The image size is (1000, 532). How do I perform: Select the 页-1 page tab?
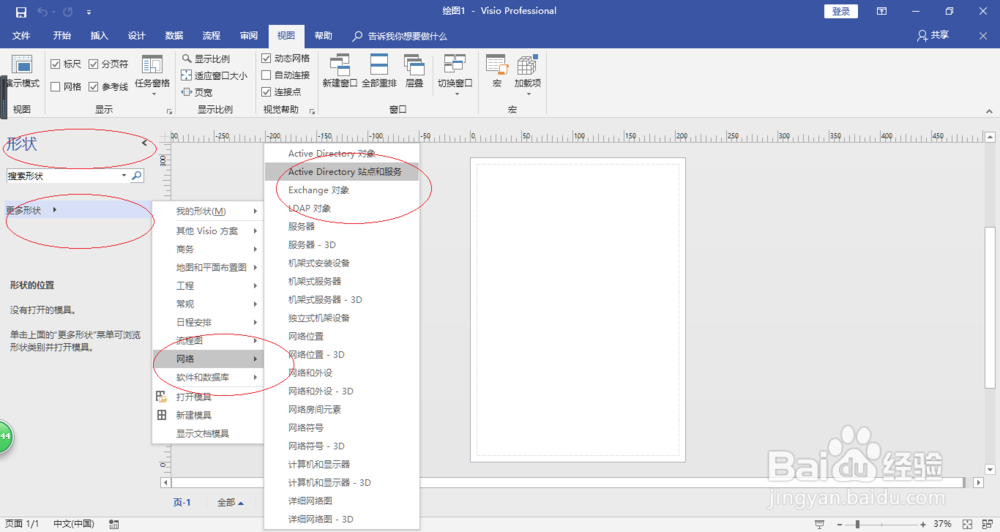[182, 503]
